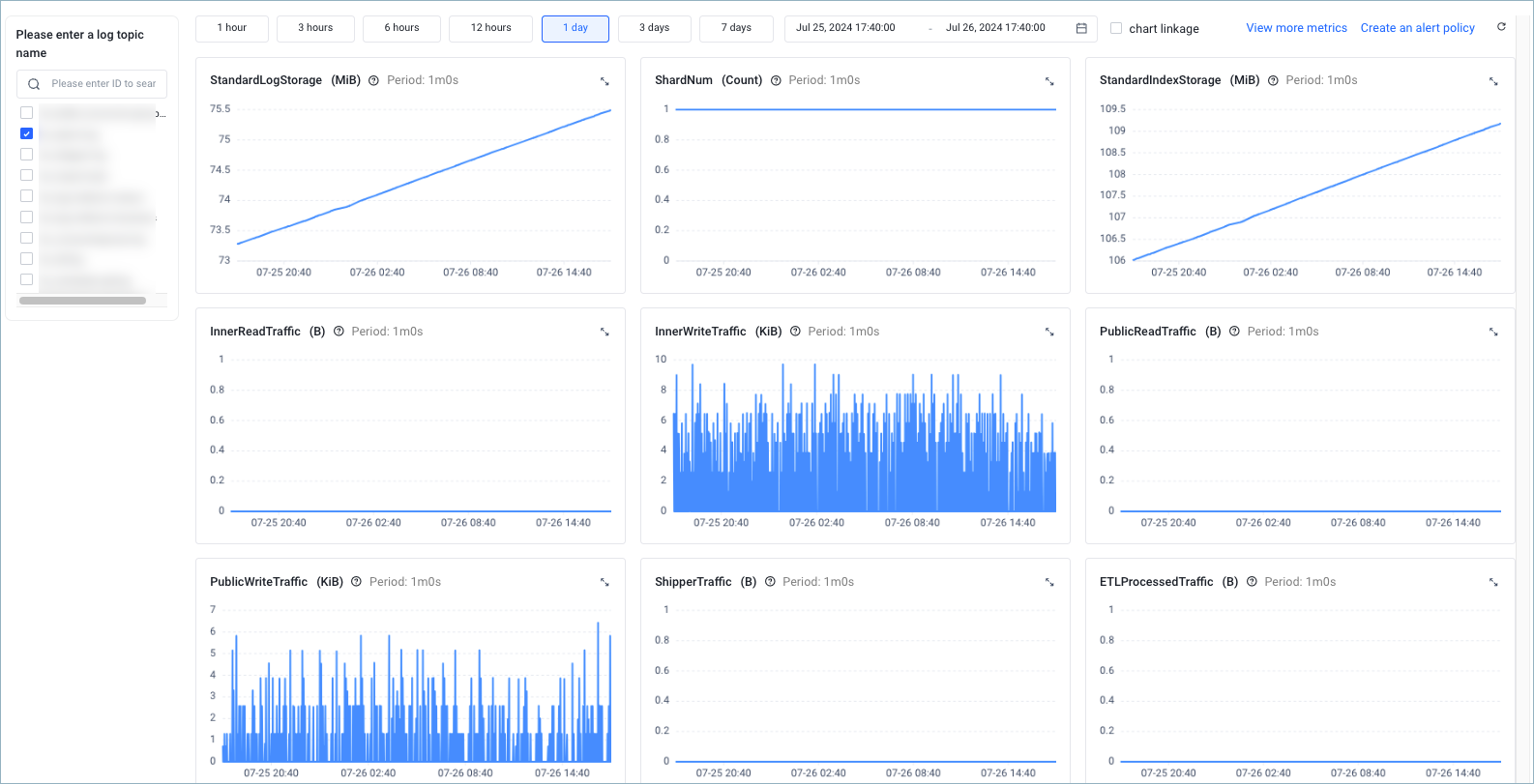Select the 12 hours time range

(490, 28)
